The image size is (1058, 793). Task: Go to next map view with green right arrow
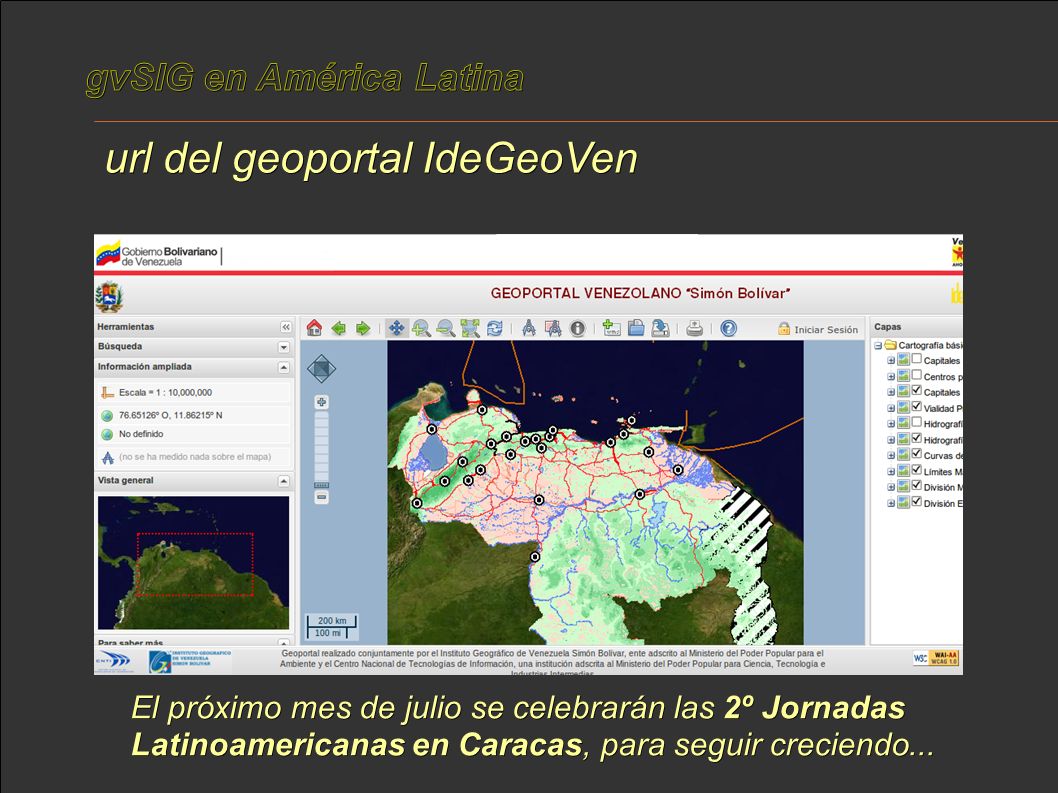[x=363, y=329]
